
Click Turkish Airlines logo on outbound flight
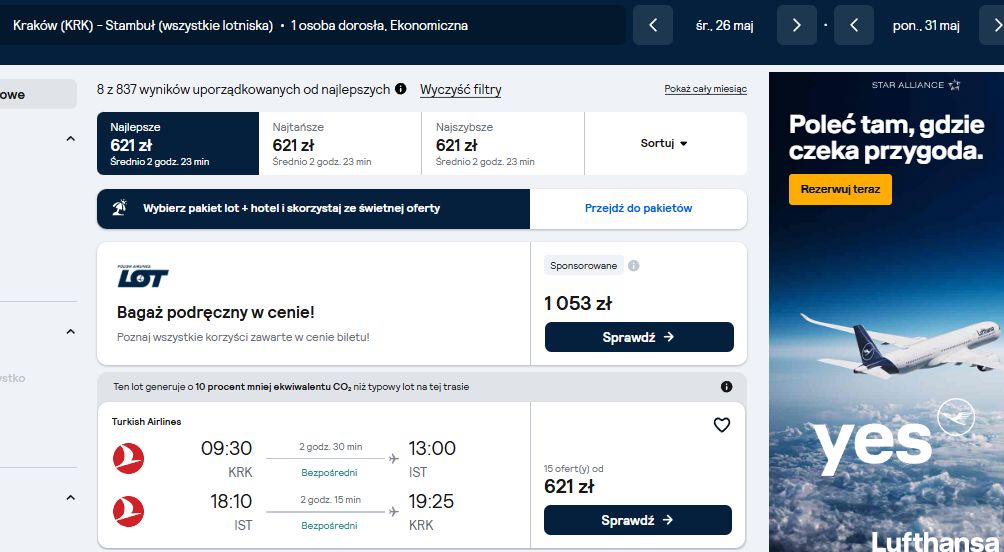tap(129, 459)
